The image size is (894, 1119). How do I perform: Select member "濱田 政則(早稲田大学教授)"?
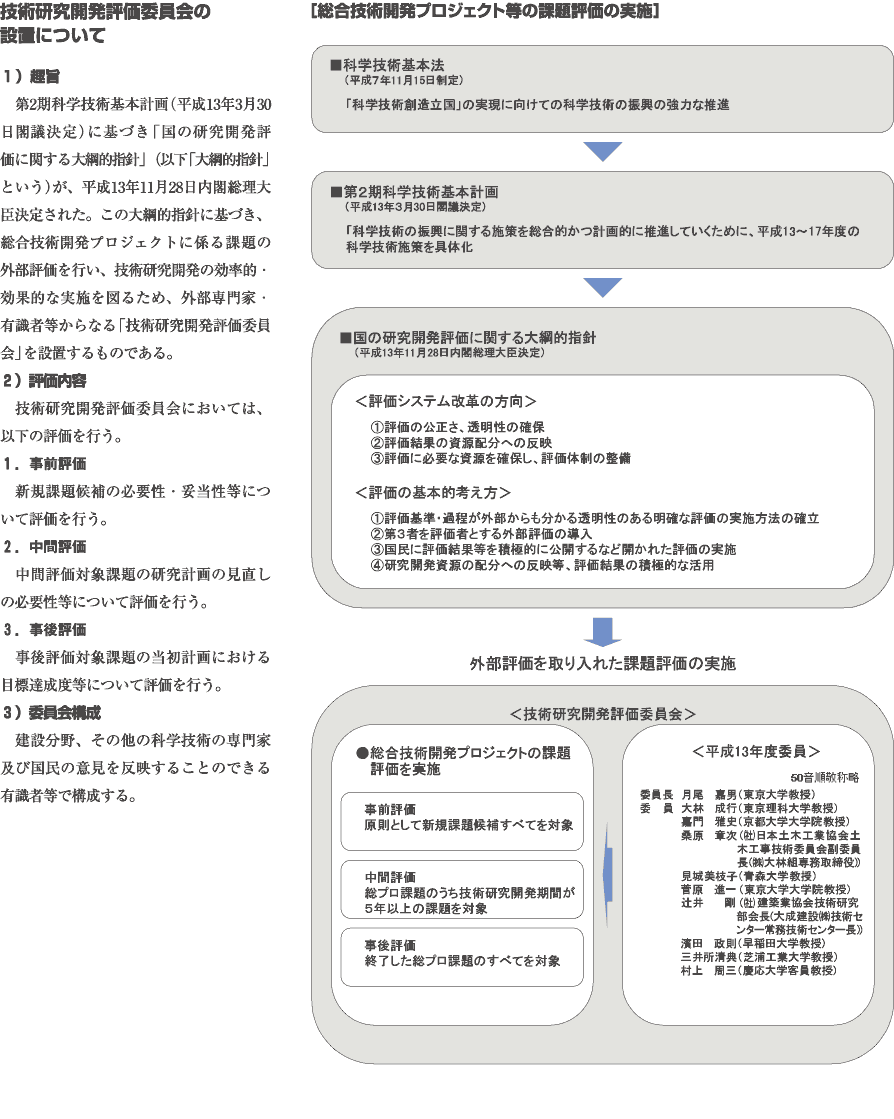(753, 943)
